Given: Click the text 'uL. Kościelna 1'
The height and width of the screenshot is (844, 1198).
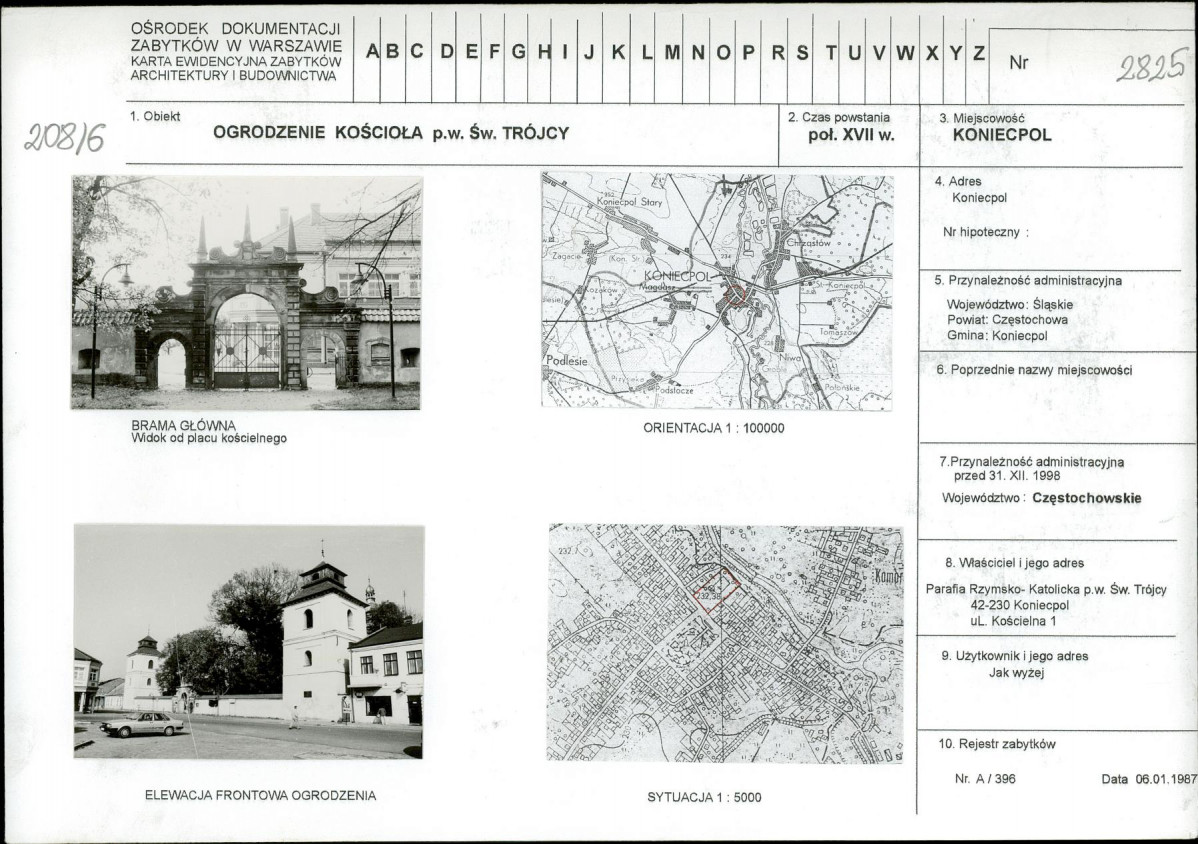Looking at the screenshot, I should click(x=1014, y=621).
